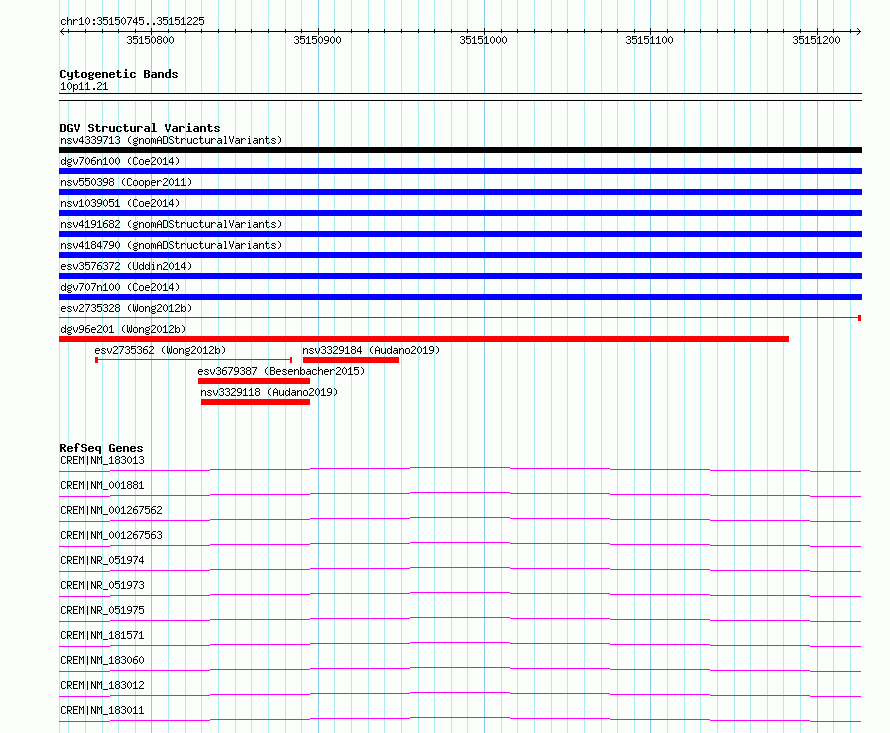Open variant esv3679387 (Besenbacher2015) label
This screenshot has width=890, height=733.
tap(281, 371)
